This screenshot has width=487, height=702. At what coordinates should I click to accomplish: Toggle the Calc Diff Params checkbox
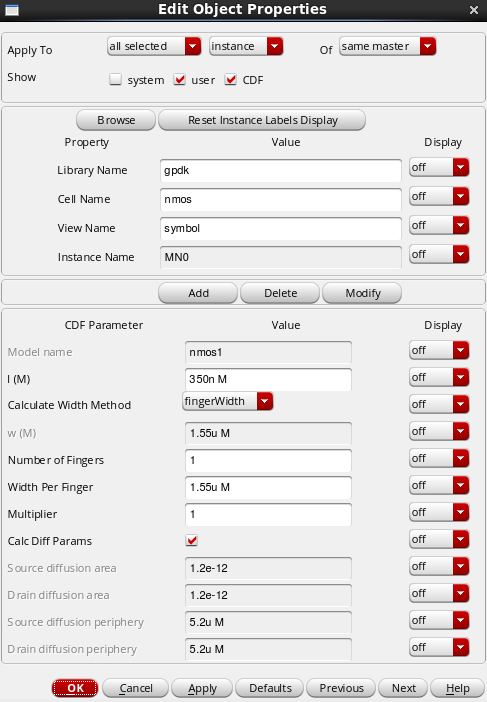(x=192, y=540)
